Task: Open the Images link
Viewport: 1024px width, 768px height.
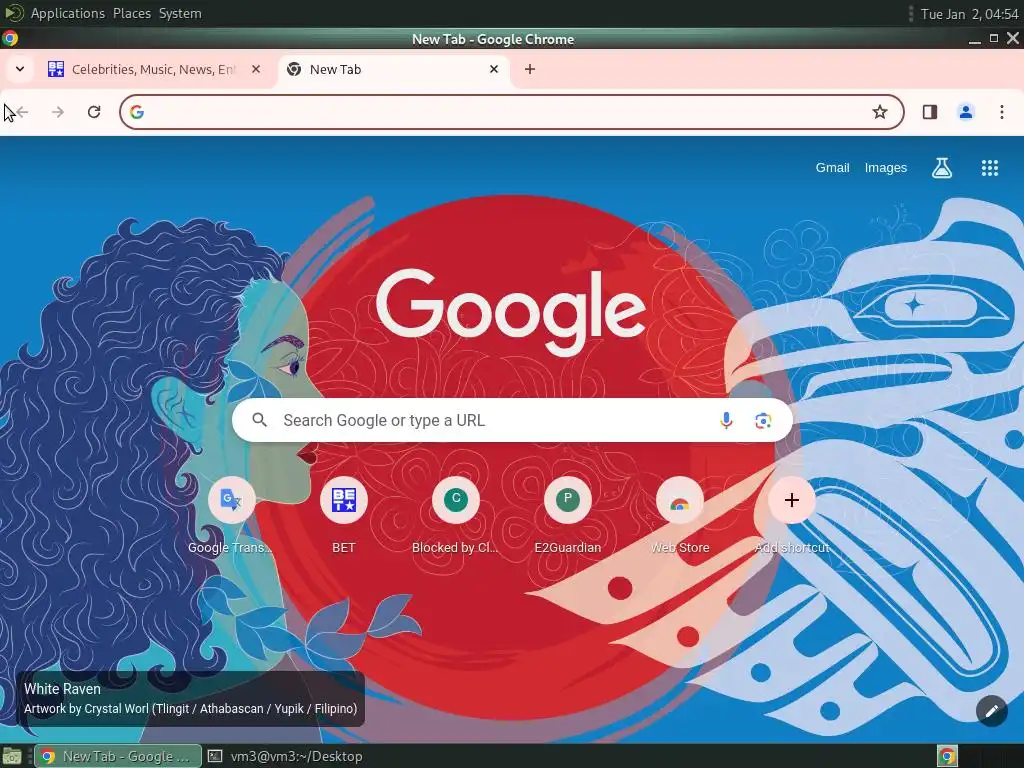Action: (886, 168)
